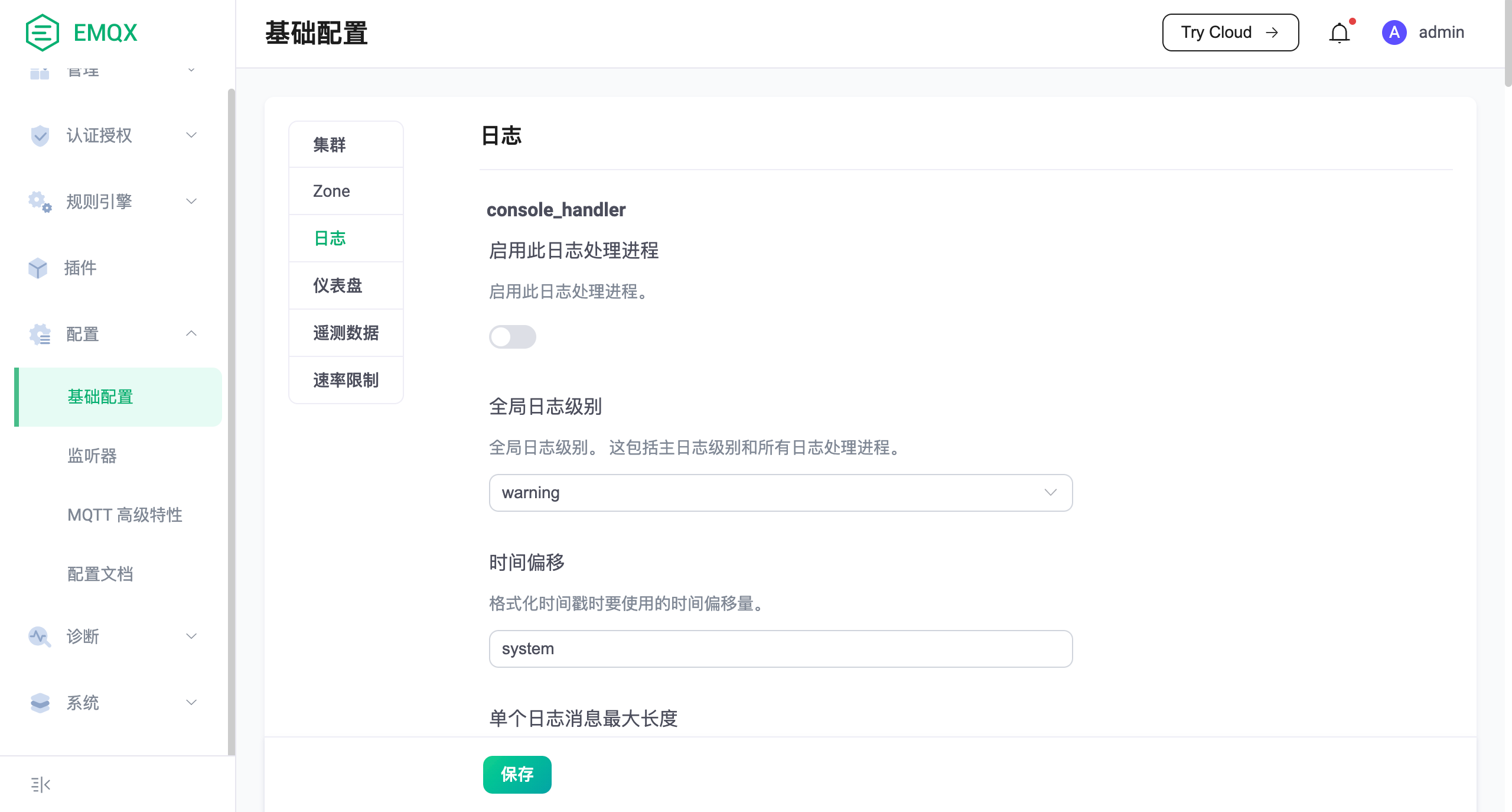Toggle the console_handler enable switch
This screenshot has width=1512, height=812.
[512, 337]
